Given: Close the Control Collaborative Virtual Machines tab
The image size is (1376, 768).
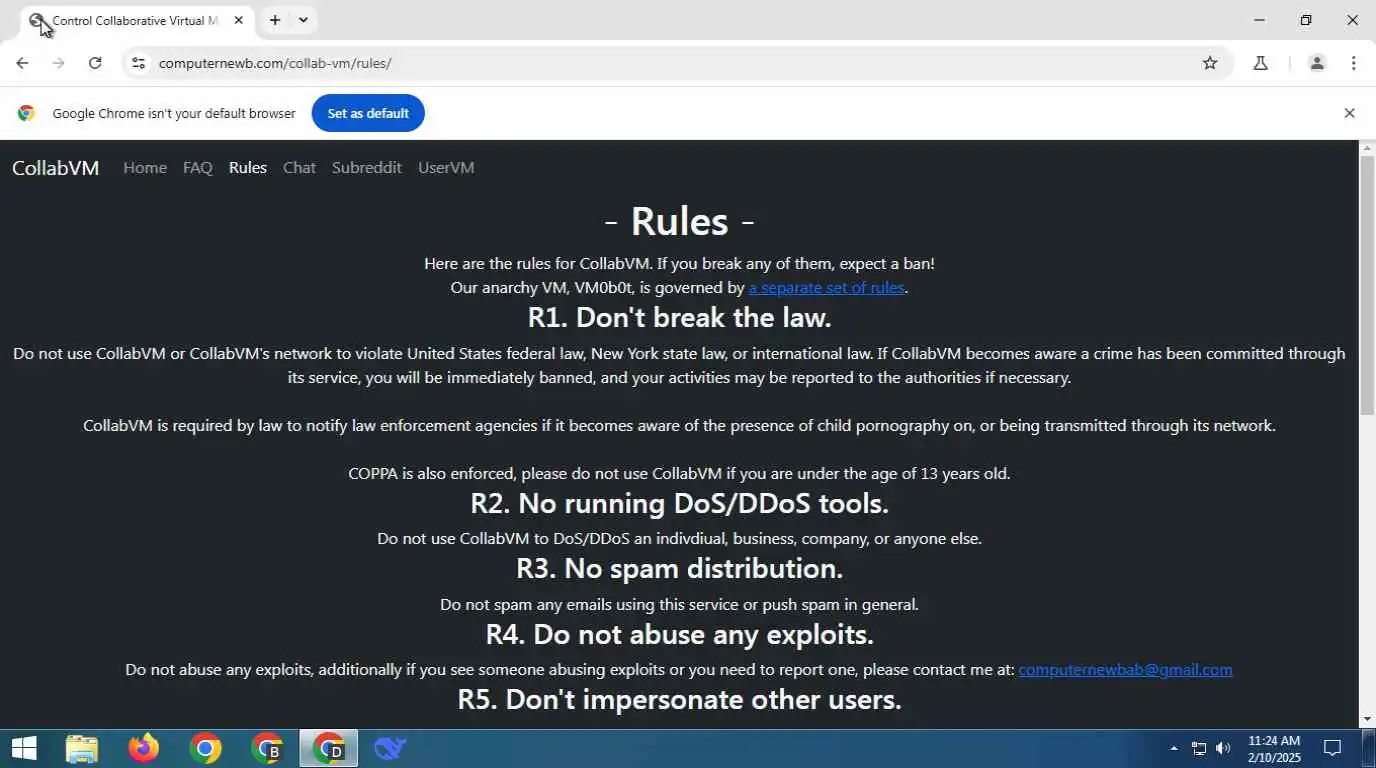Looking at the screenshot, I should (x=238, y=20).
